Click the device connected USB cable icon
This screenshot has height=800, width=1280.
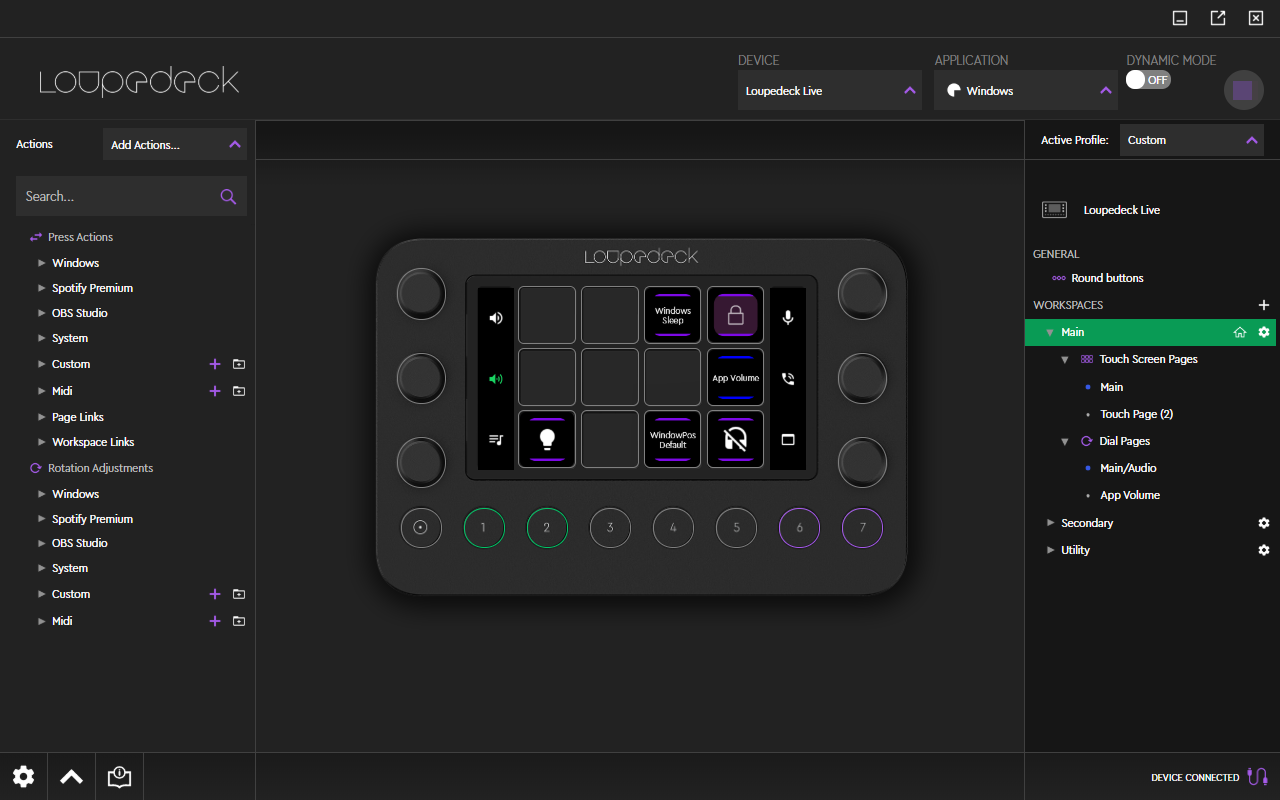coord(1258,777)
